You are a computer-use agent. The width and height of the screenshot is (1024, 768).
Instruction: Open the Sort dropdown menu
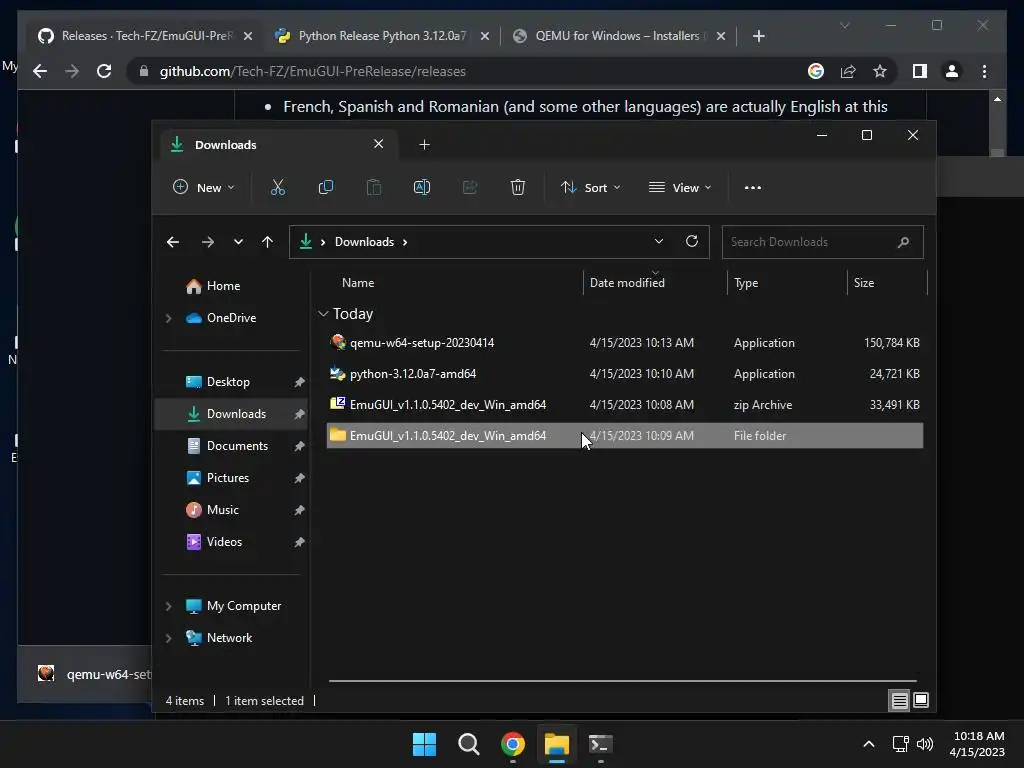(590, 187)
